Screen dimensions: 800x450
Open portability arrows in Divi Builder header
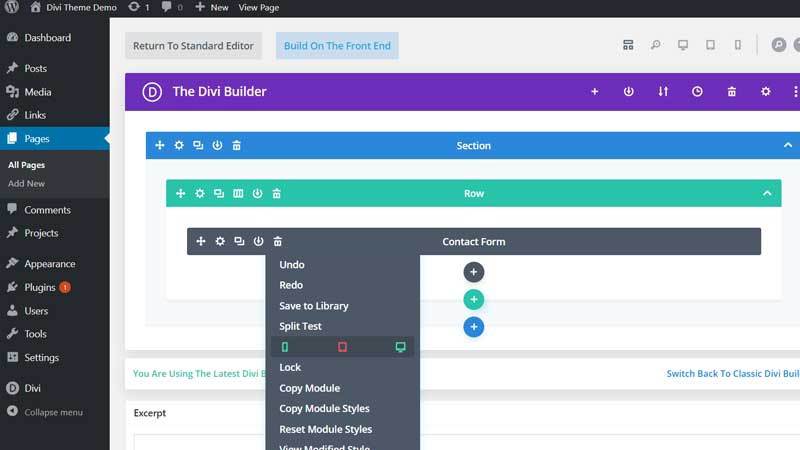(x=663, y=91)
